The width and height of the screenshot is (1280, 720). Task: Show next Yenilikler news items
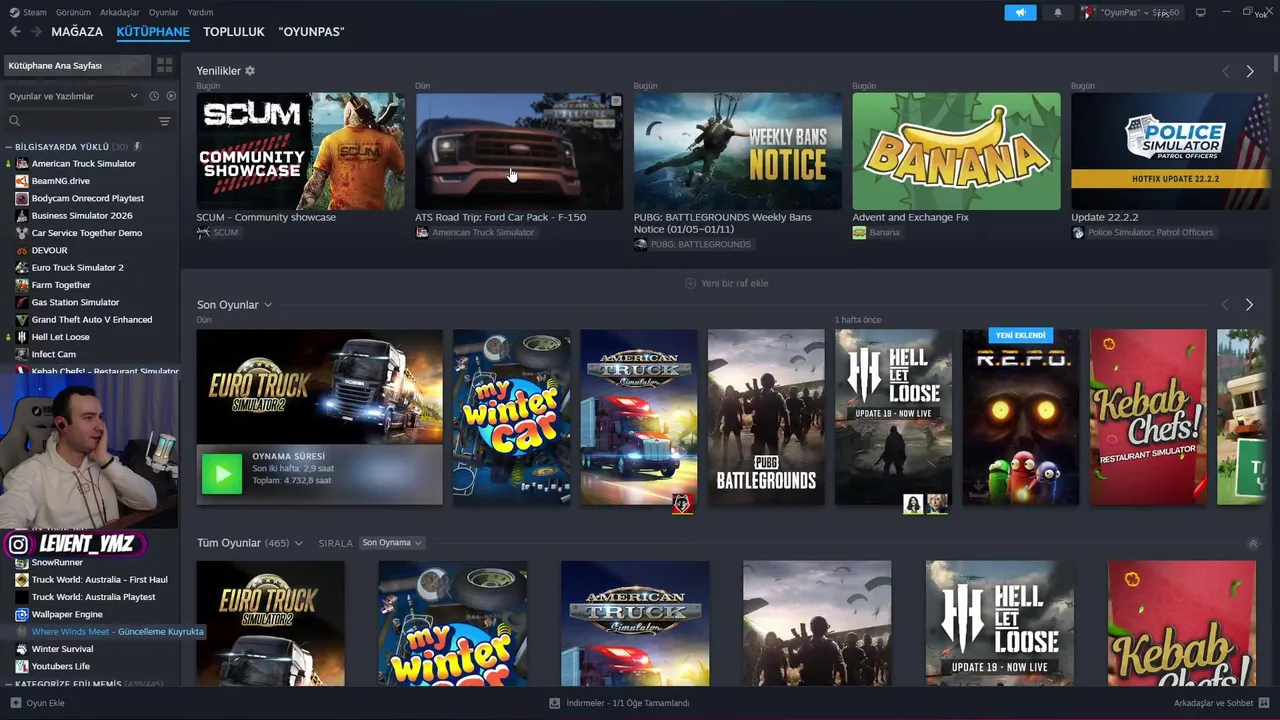pyautogui.click(x=1249, y=72)
